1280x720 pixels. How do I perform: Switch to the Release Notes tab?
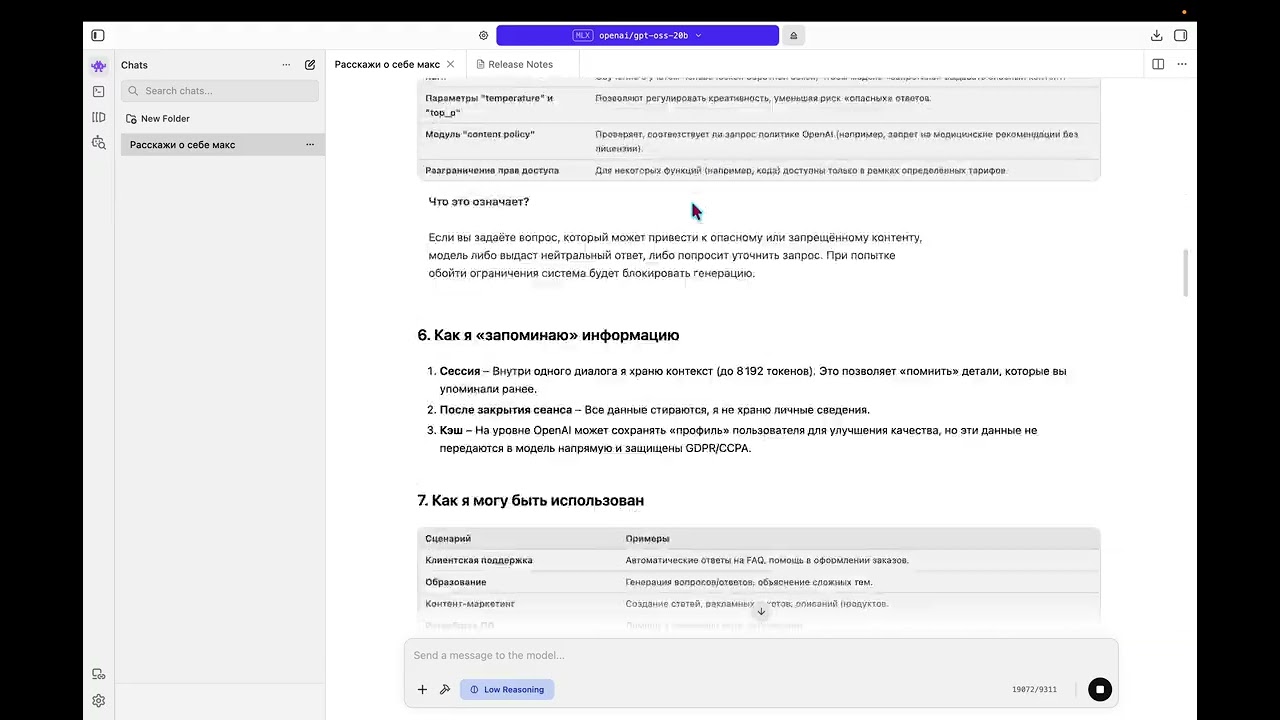click(x=515, y=64)
